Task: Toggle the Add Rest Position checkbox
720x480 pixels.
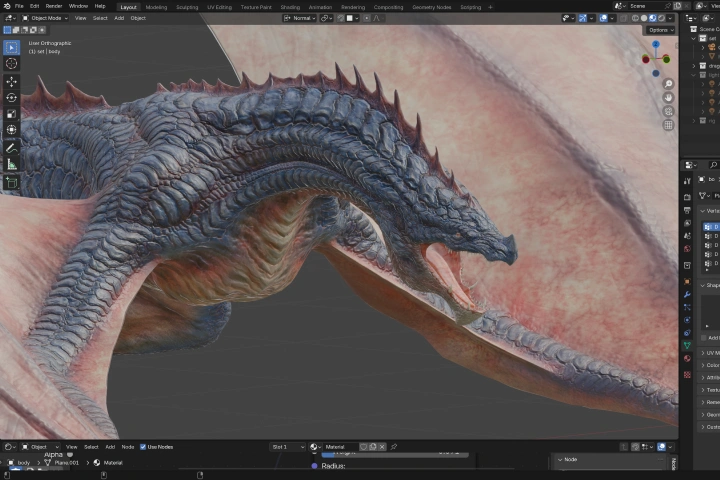Action: click(x=704, y=338)
